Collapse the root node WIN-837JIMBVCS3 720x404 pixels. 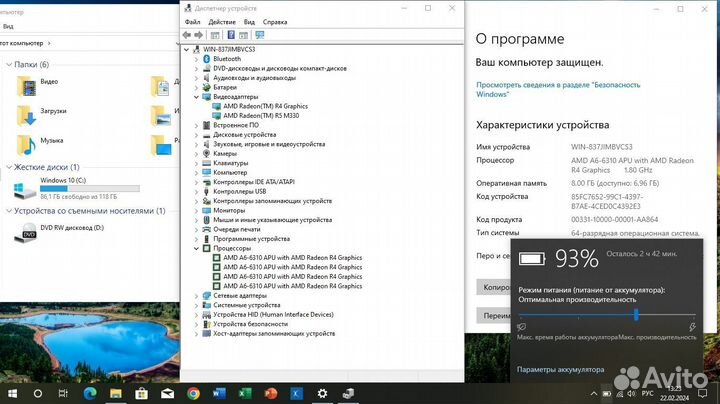tap(186, 50)
